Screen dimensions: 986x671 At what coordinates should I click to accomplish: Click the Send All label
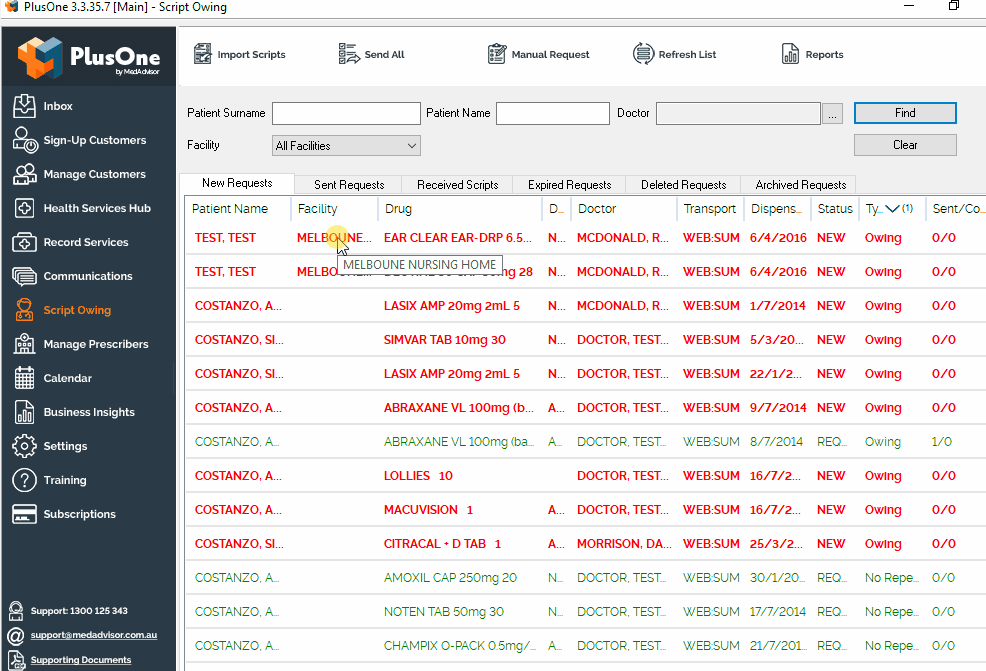click(x=384, y=55)
